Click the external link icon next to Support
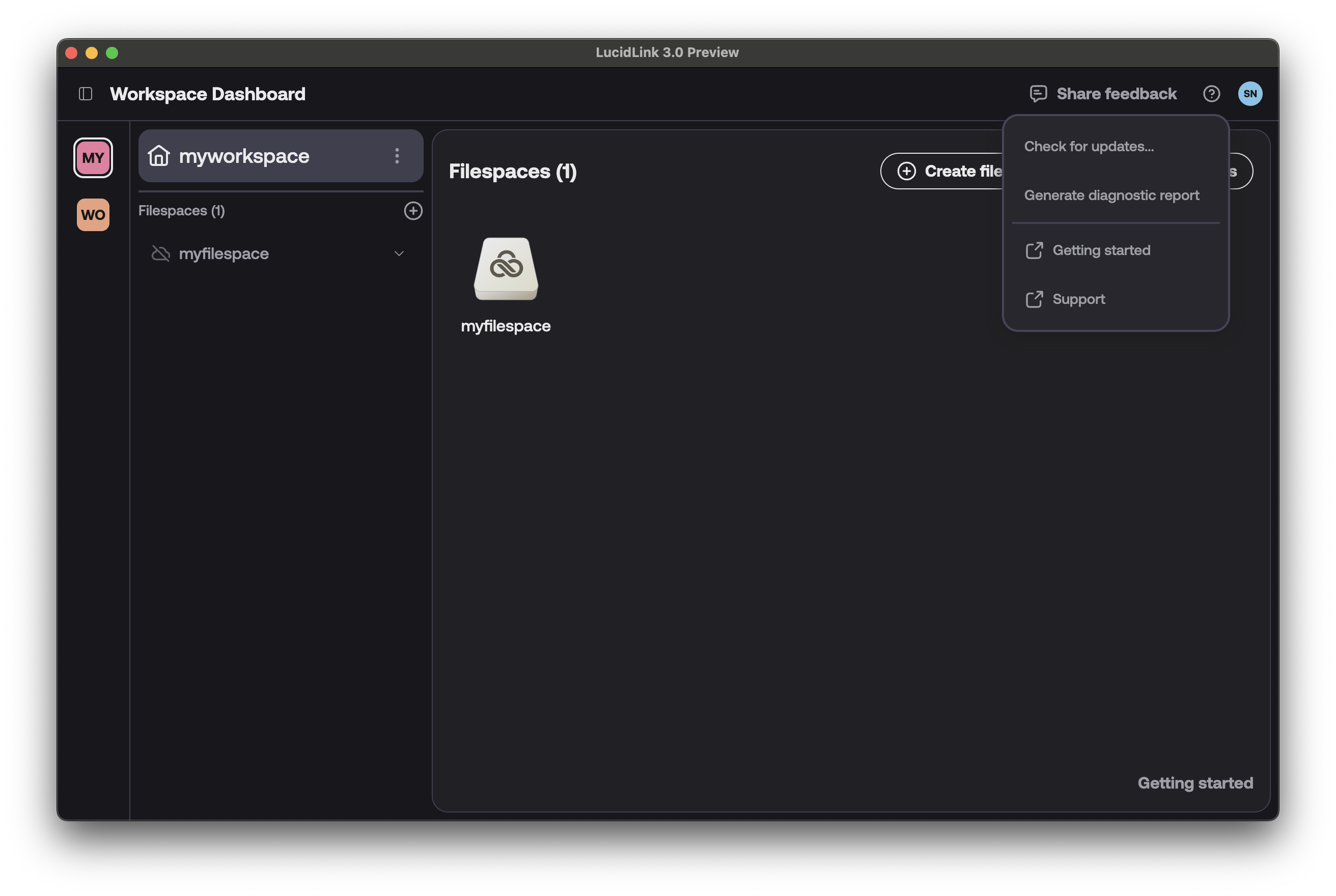Image resolution: width=1336 pixels, height=896 pixels. 1034,299
